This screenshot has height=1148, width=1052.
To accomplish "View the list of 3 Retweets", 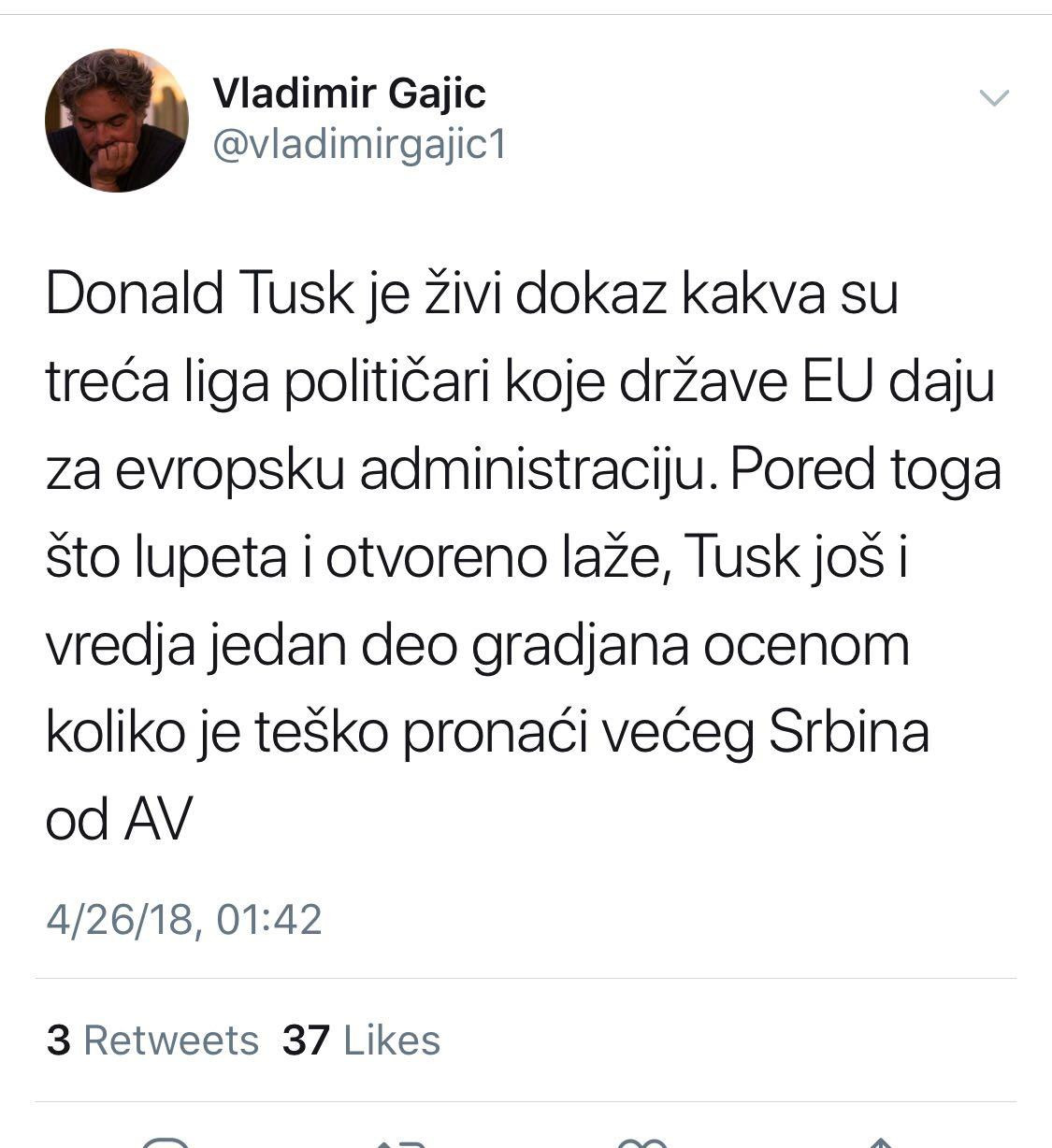I will pyautogui.click(x=152, y=1040).
